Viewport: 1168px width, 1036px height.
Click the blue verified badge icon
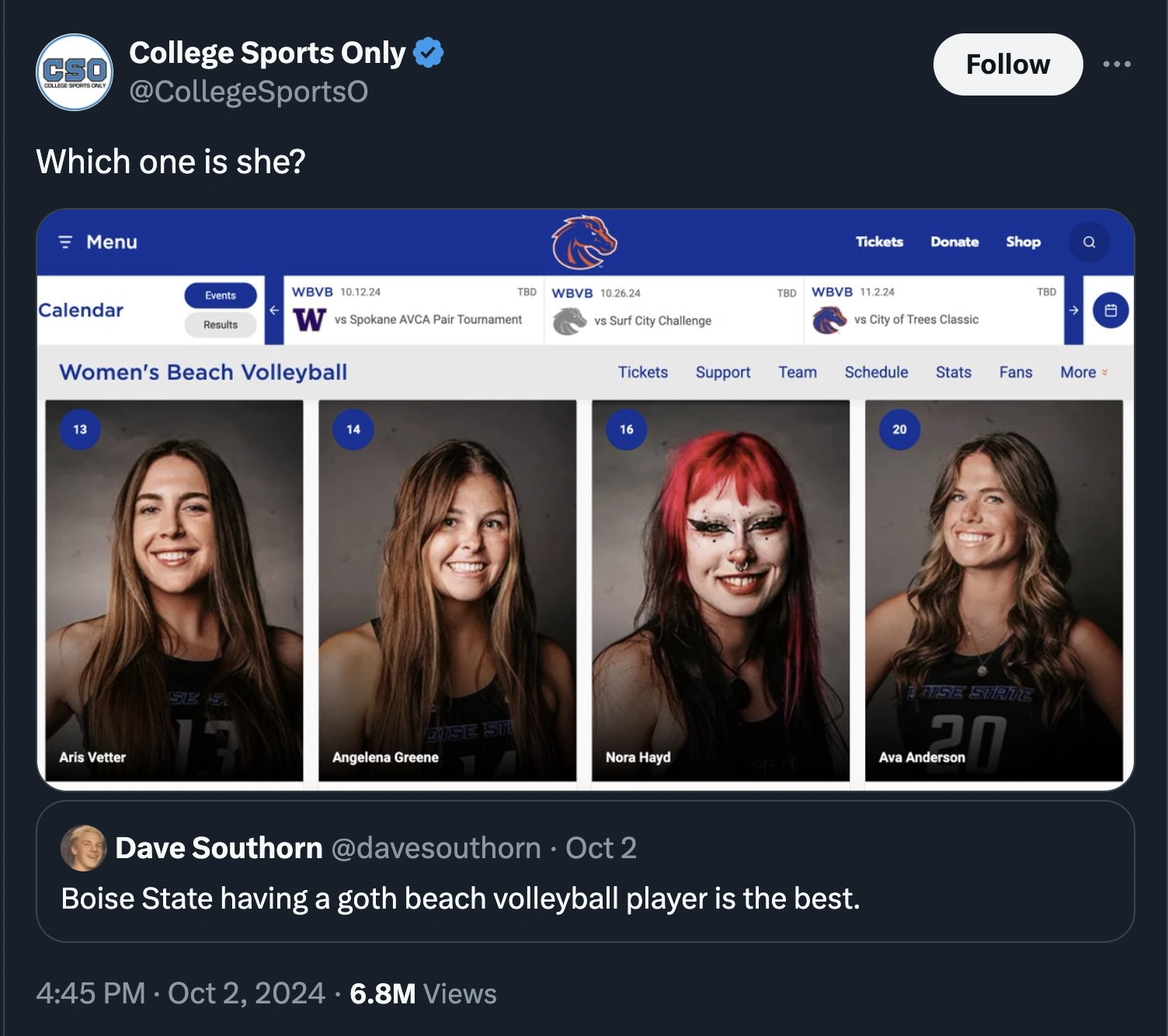pyautogui.click(x=428, y=53)
